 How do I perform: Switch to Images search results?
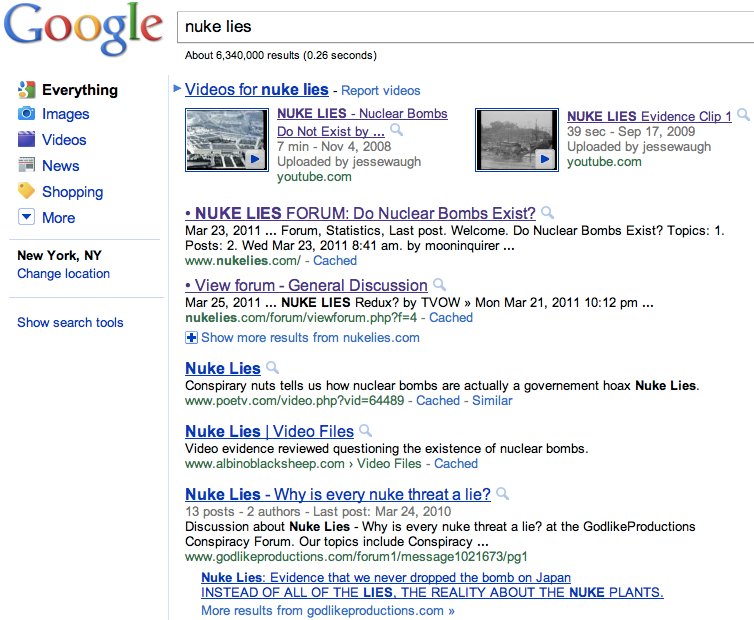coord(65,114)
